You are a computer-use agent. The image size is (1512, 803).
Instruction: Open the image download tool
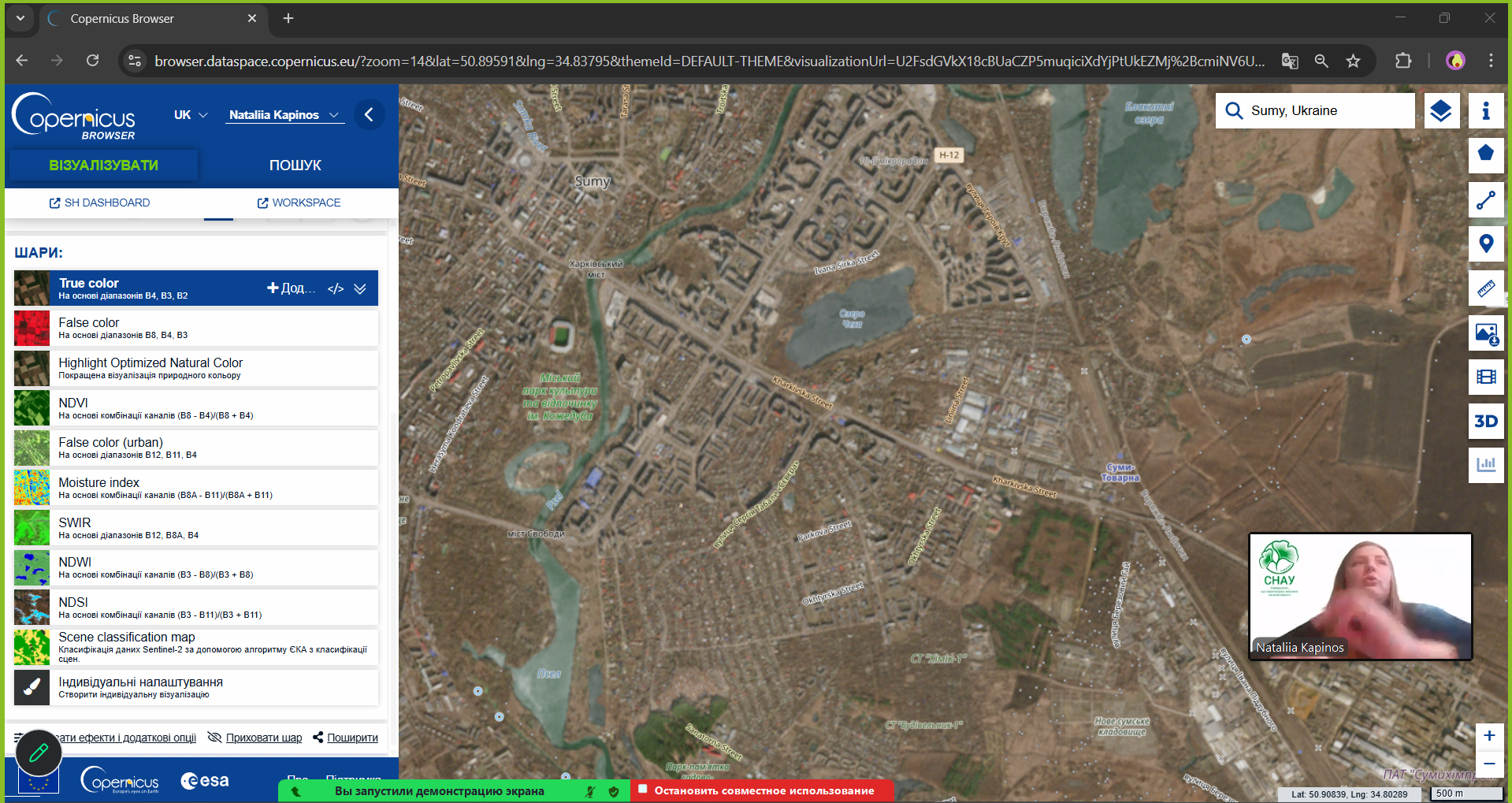[x=1486, y=333]
